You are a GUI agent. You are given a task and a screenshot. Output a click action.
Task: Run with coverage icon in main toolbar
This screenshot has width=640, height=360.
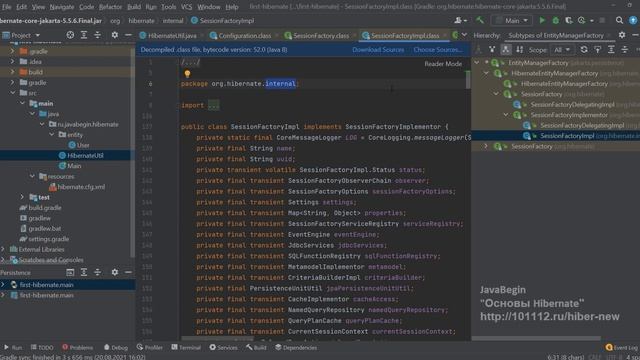pos(569,20)
